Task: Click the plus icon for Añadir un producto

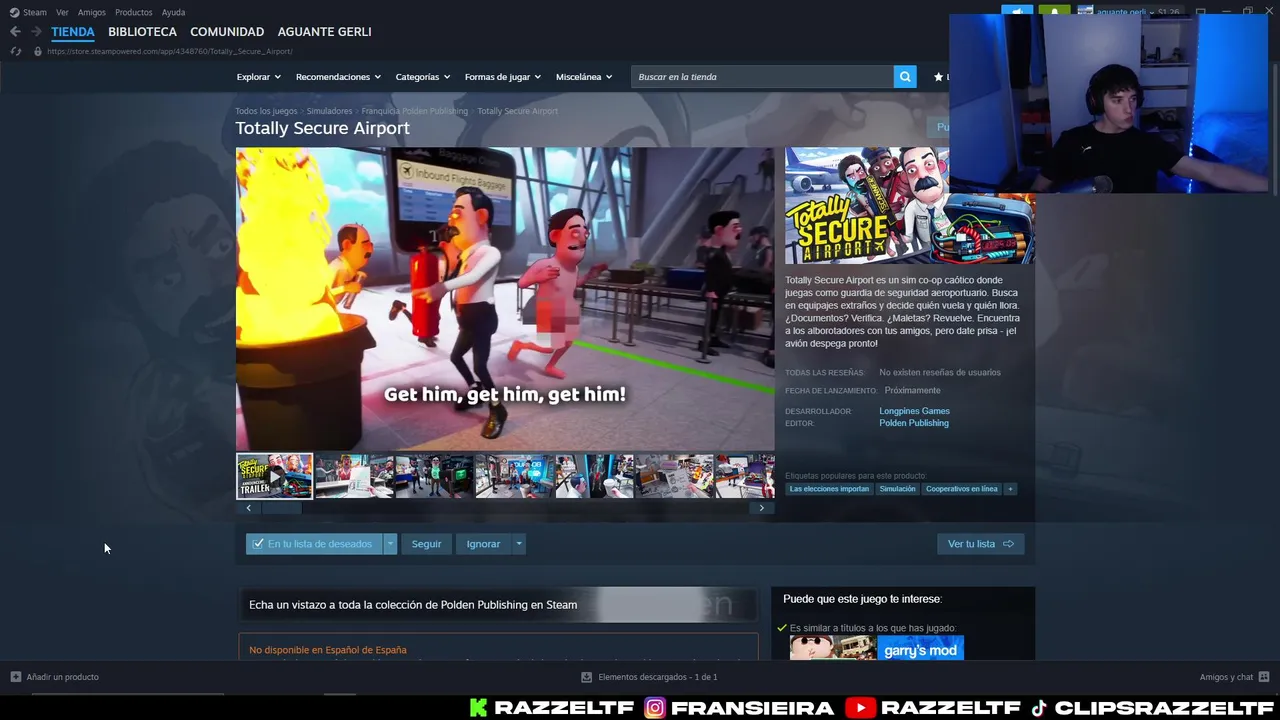Action: point(15,677)
